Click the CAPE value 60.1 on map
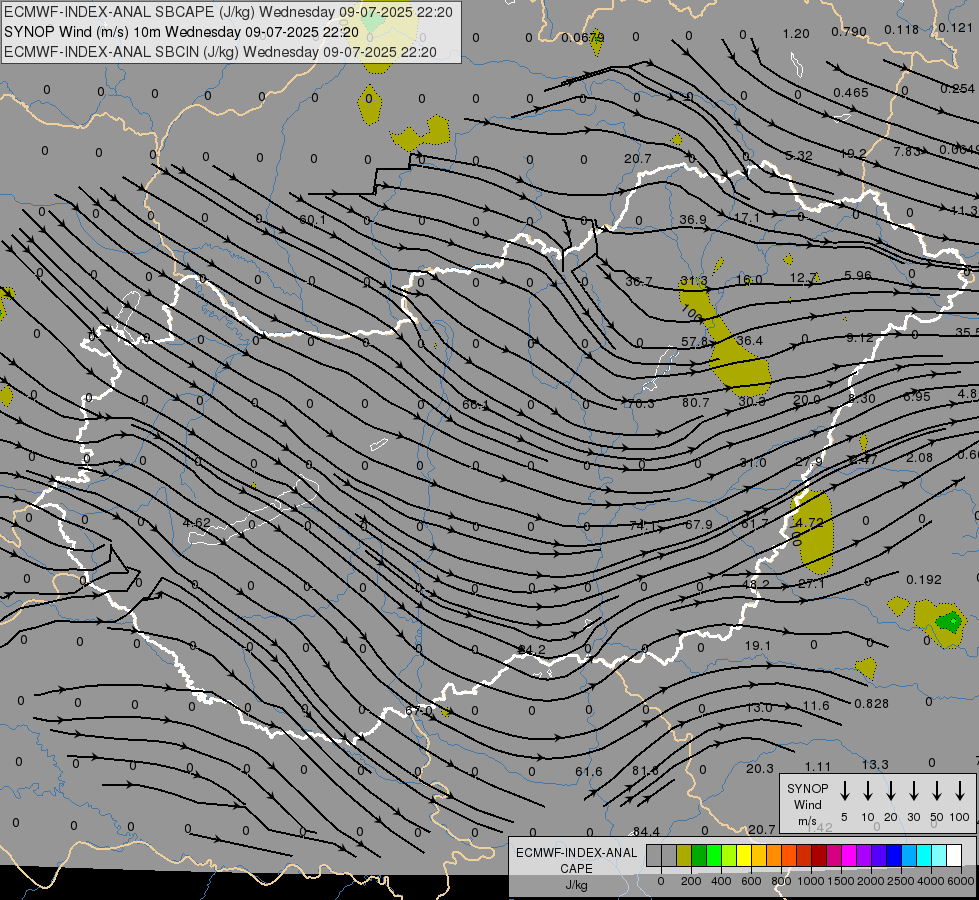Screen dimensions: 979x900 coord(312,220)
